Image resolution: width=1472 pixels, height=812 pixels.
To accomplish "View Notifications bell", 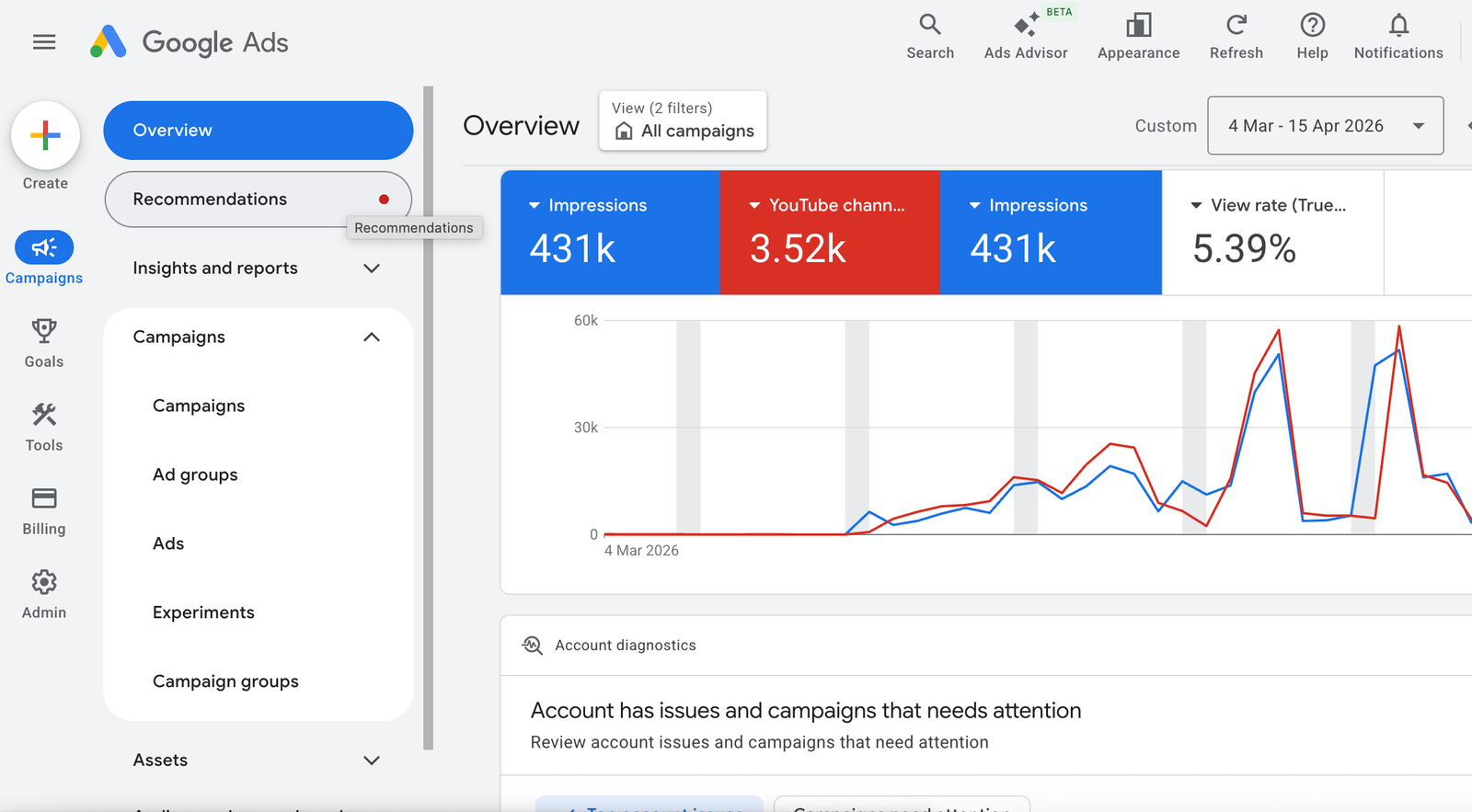I will [1398, 37].
